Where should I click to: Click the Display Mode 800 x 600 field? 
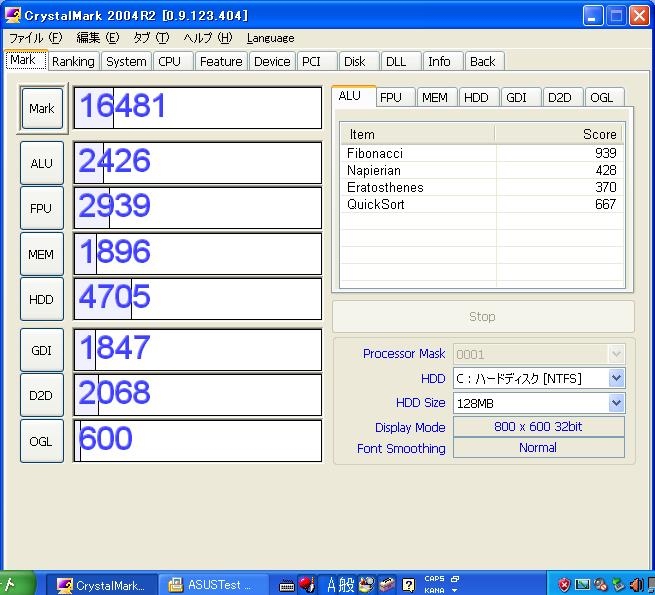coord(538,427)
